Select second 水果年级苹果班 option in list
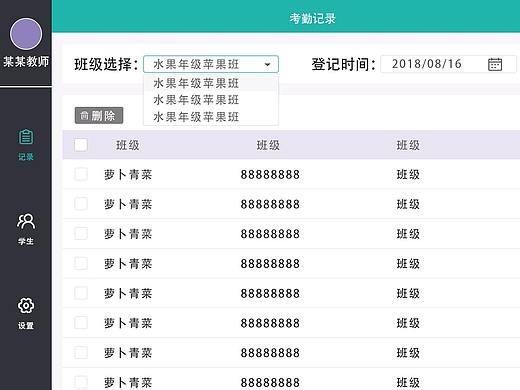 (211, 100)
